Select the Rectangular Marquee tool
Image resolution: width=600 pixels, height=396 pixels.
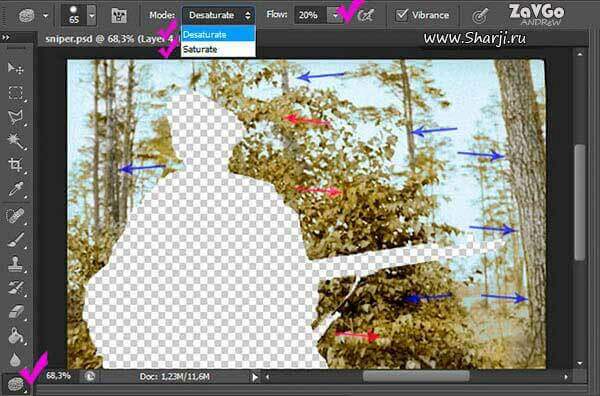16,93
